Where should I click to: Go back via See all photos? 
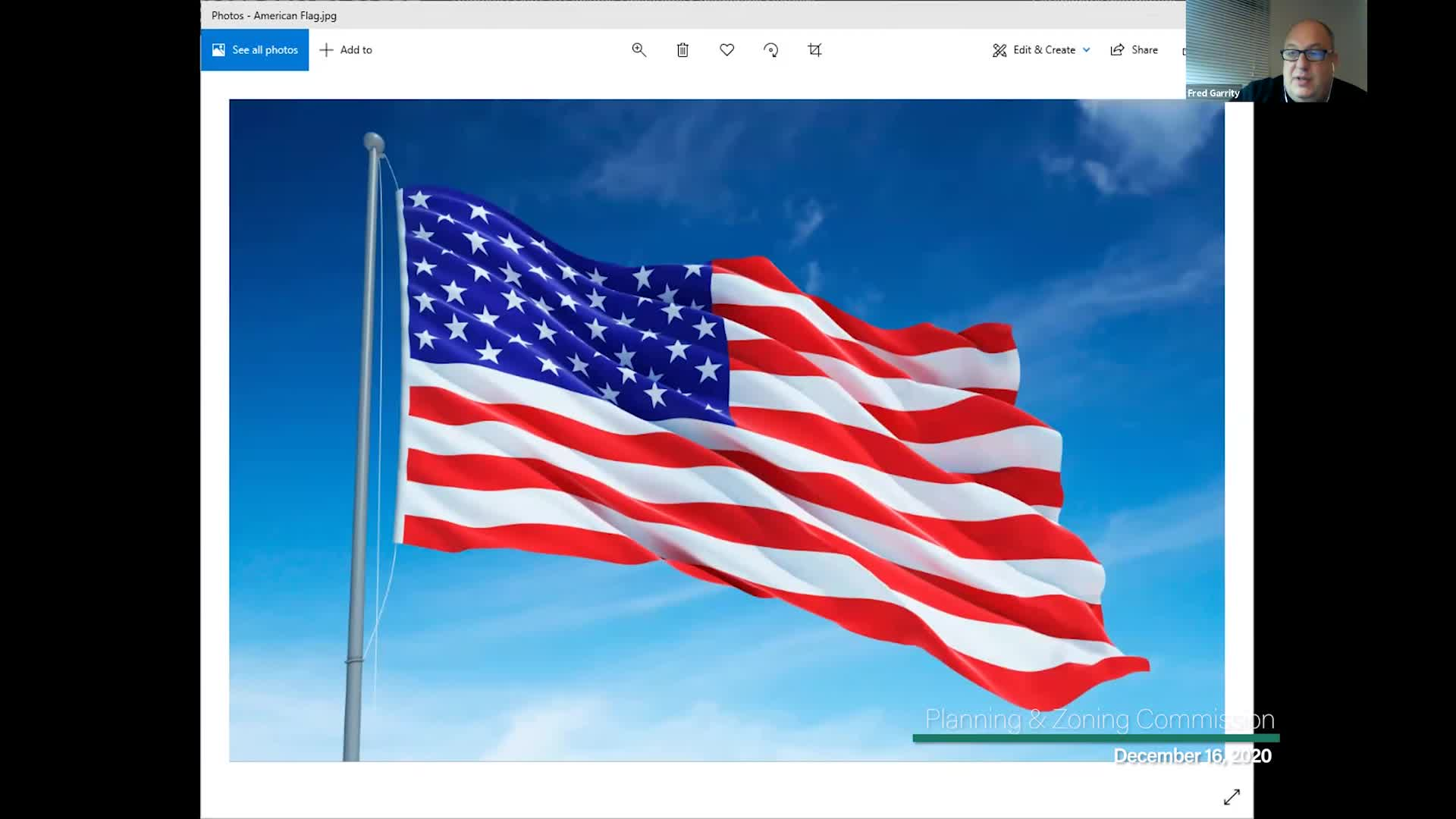point(255,50)
